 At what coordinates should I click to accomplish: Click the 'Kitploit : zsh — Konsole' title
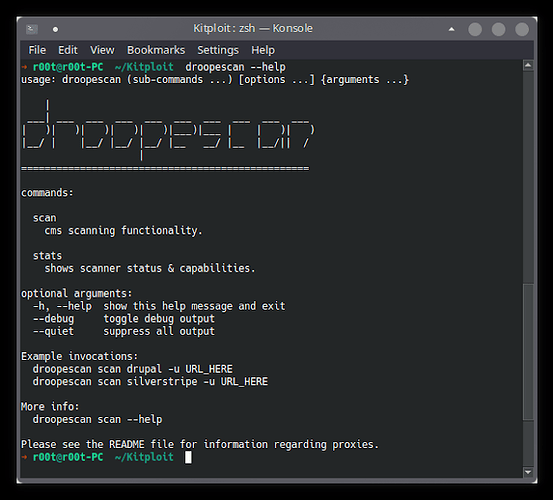click(253, 28)
